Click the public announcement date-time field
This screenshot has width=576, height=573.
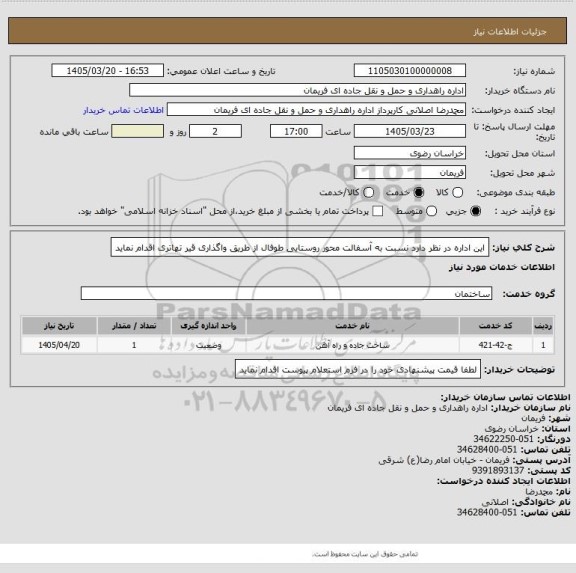[108, 71]
